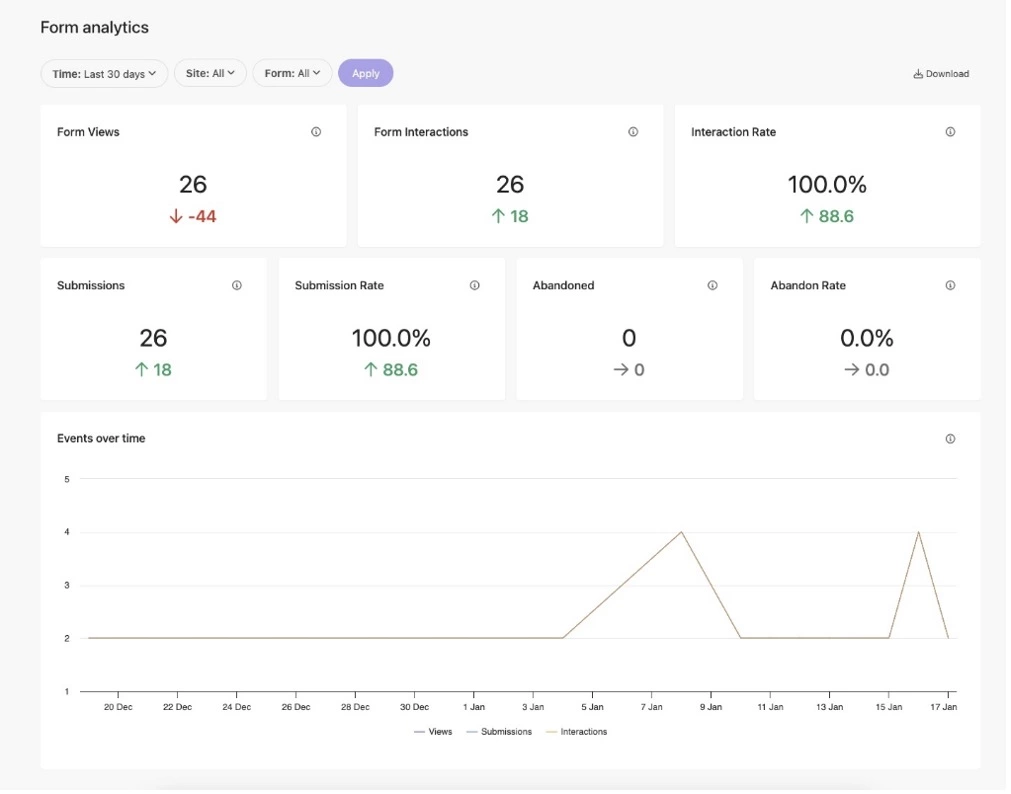The width and height of the screenshot is (1011, 794).
Task: Show info for Submission Rate card
Action: click(x=475, y=286)
